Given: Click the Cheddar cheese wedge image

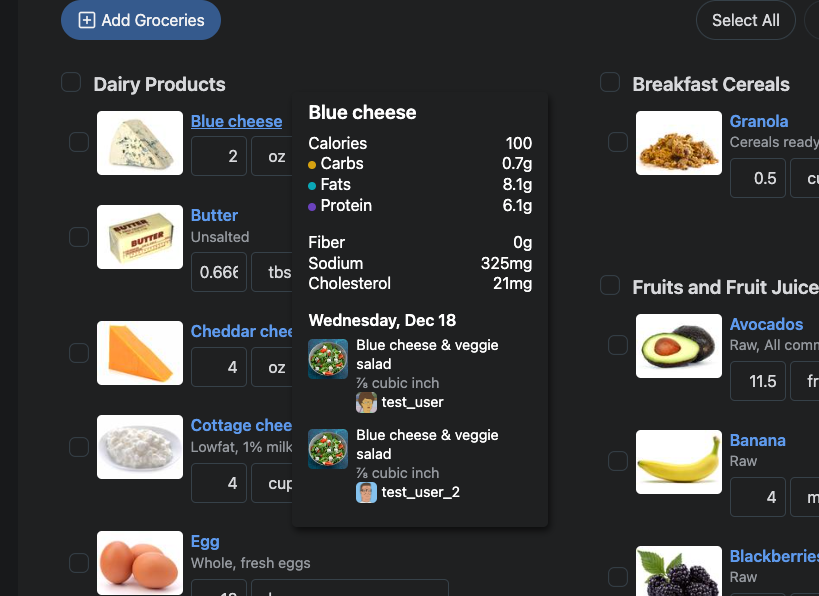Looking at the screenshot, I should coord(140,353).
